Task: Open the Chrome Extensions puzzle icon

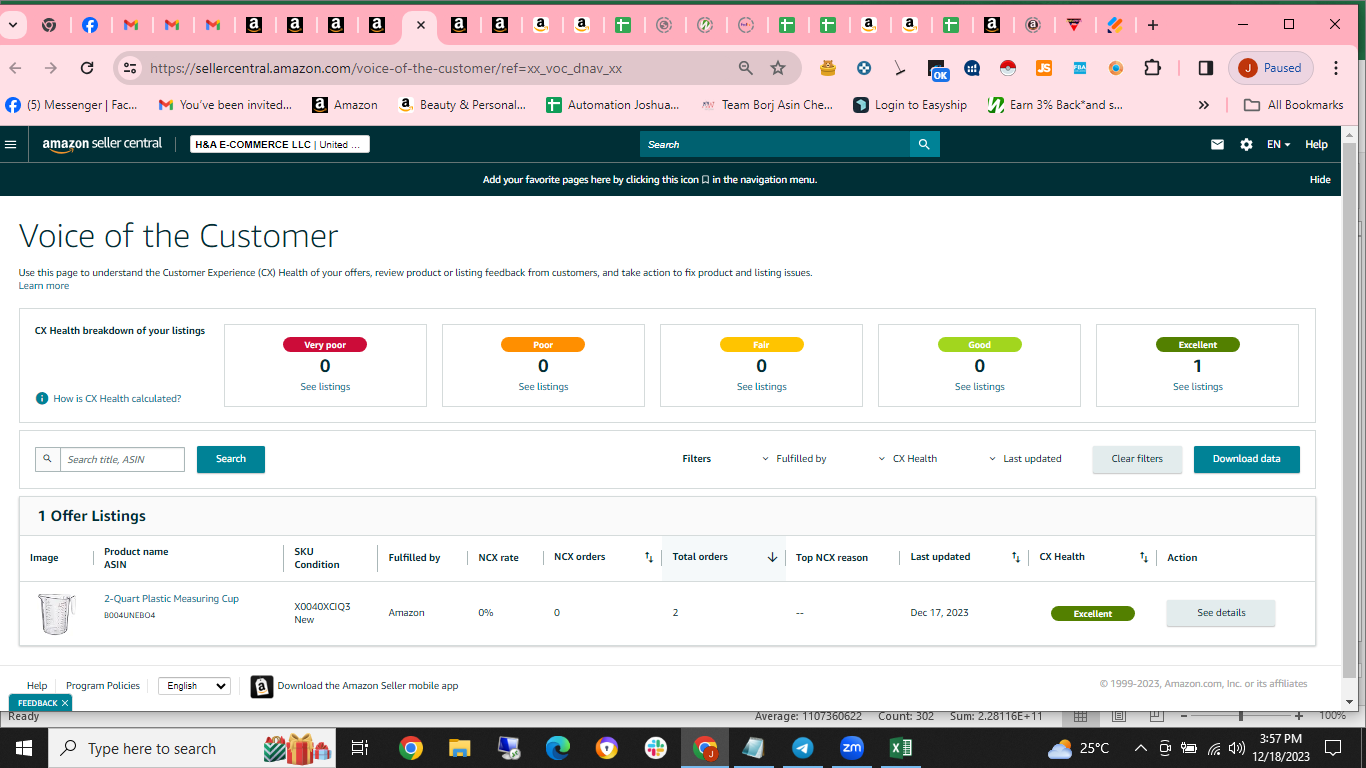Action: [x=1152, y=68]
